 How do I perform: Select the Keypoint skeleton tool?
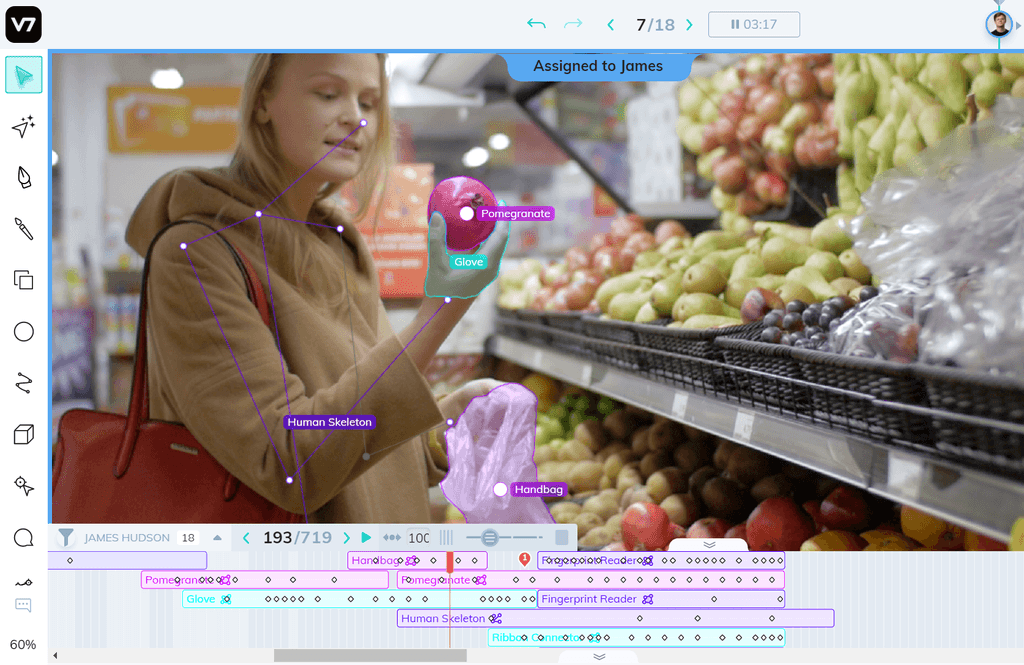click(23, 486)
